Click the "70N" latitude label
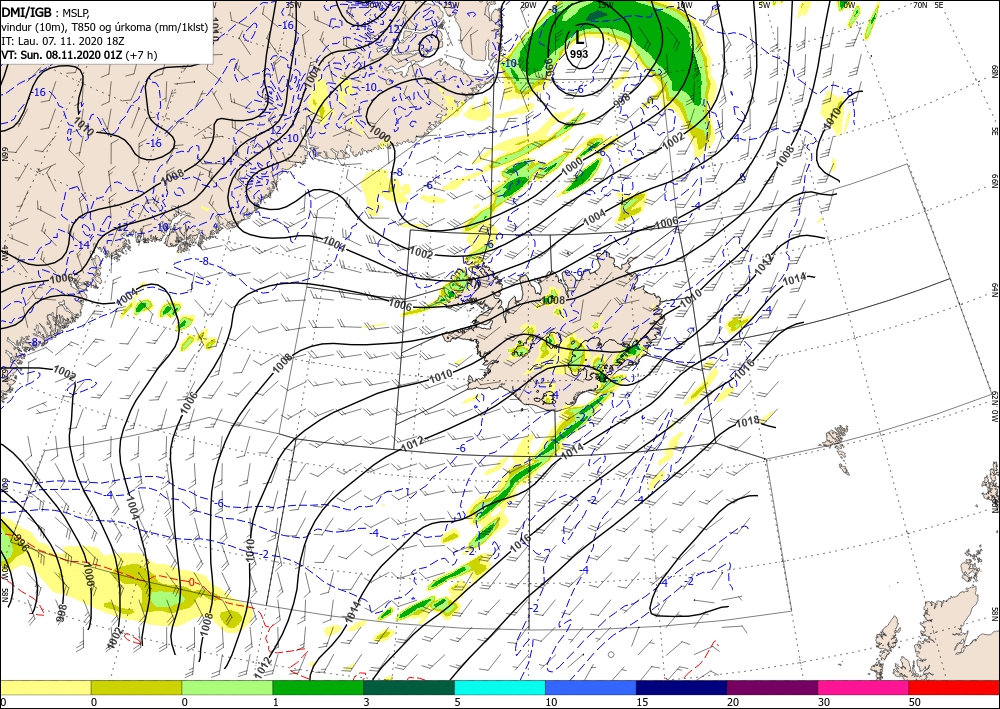 [x=920, y=4]
